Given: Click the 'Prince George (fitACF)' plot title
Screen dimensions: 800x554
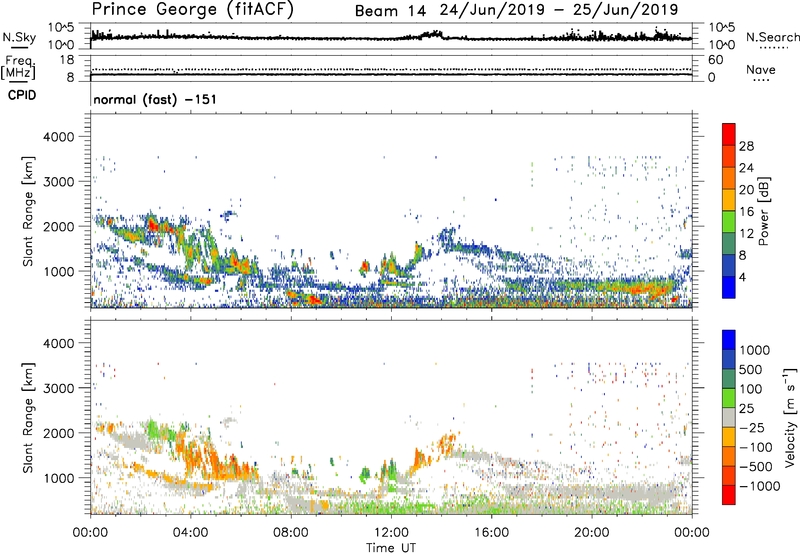Looking at the screenshot, I should [193, 9].
